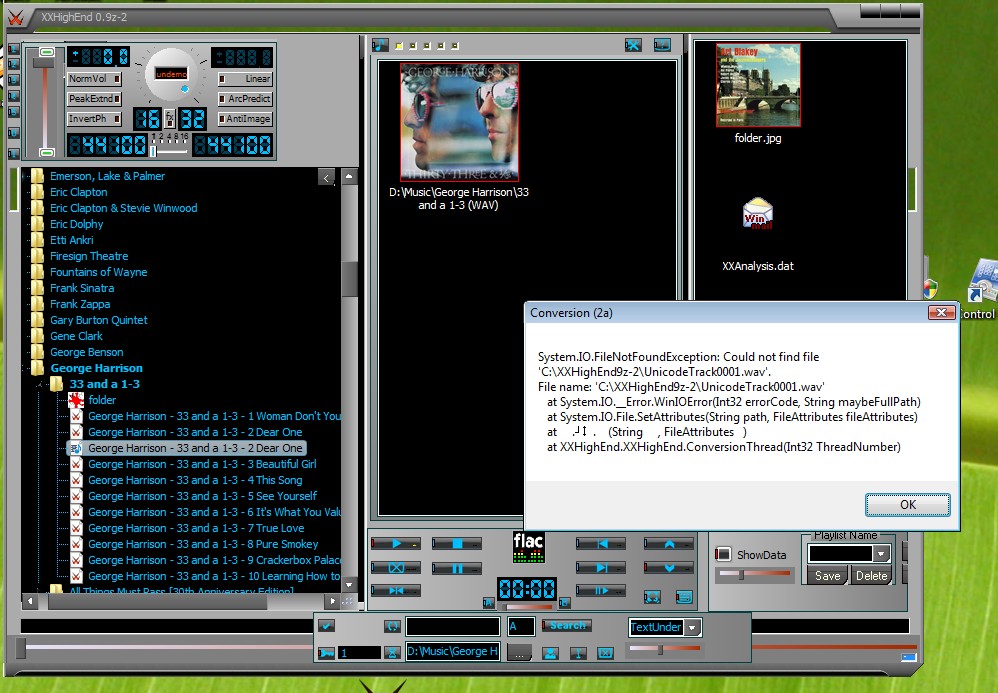This screenshot has width=998, height=693.
Task: Click the down chevron transport button
Action: [x=668, y=568]
